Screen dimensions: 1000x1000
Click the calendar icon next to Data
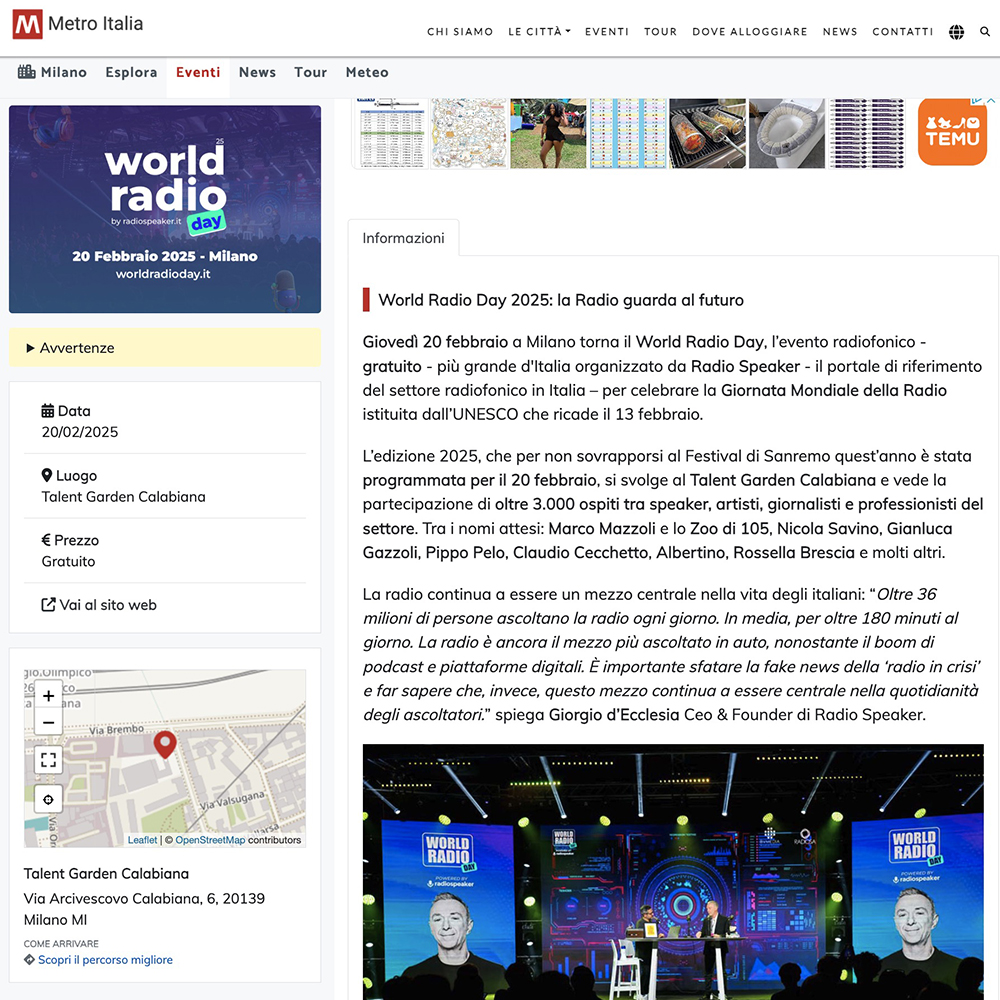(48, 411)
